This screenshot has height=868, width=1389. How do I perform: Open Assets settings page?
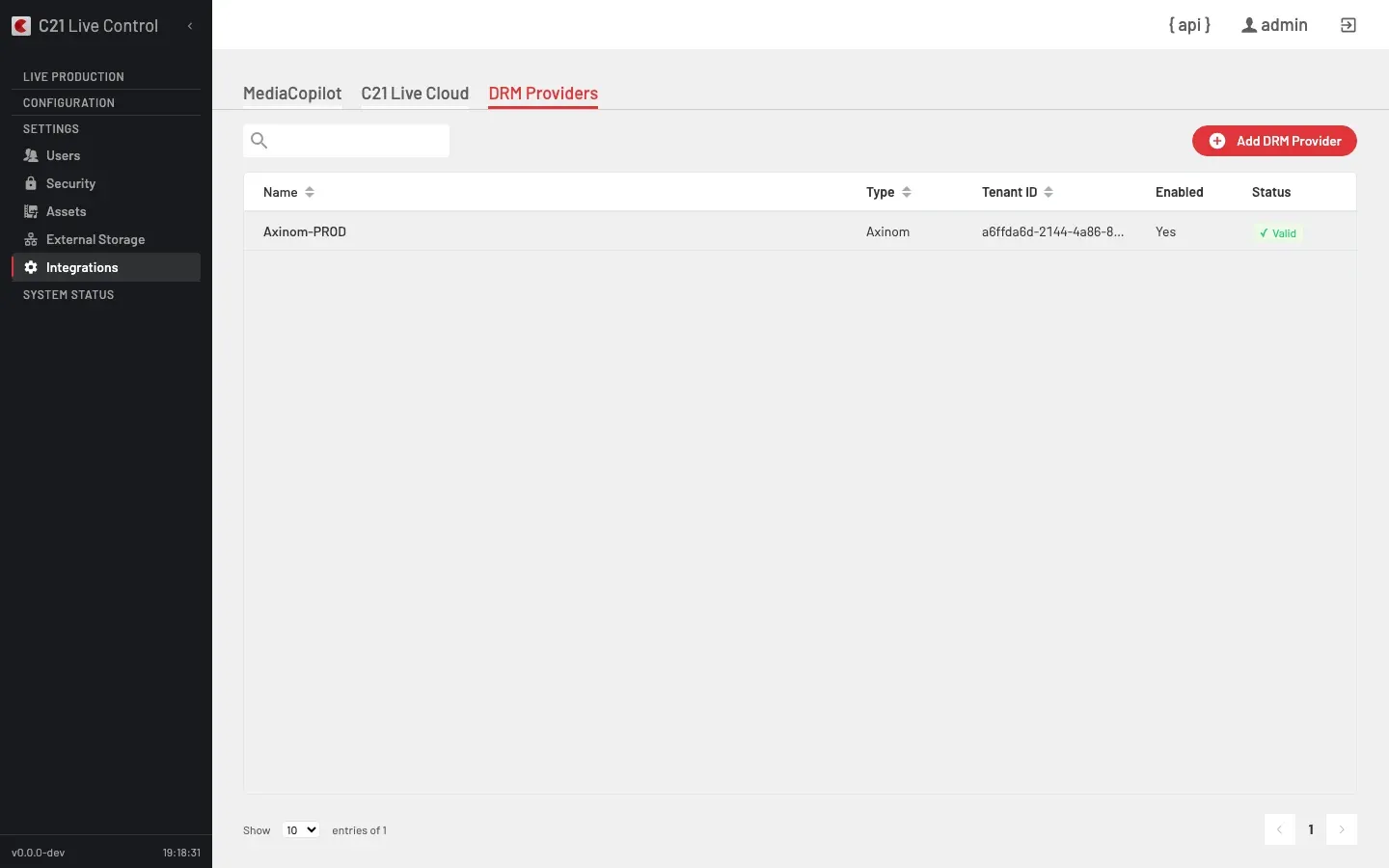pyautogui.click(x=106, y=211)
